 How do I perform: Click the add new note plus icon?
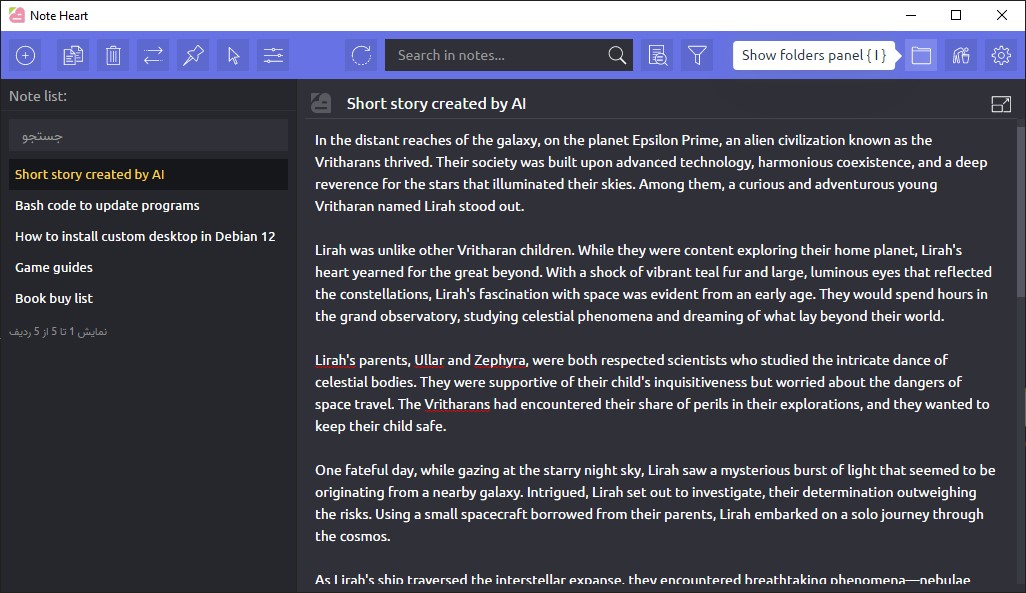pyautogui.click(x=25, y=56)
